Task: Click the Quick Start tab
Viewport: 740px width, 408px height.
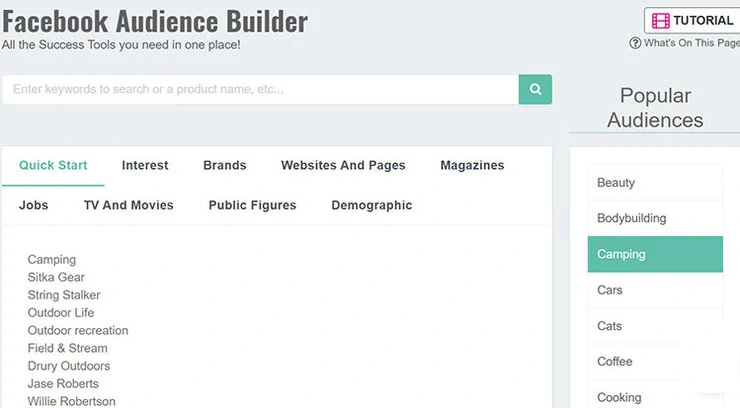Action: (x=53, y=165)
